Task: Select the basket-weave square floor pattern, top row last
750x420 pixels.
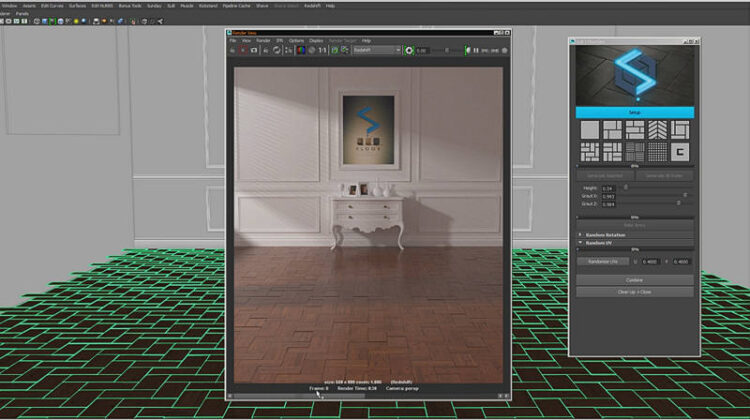Action: pos(680,130)
